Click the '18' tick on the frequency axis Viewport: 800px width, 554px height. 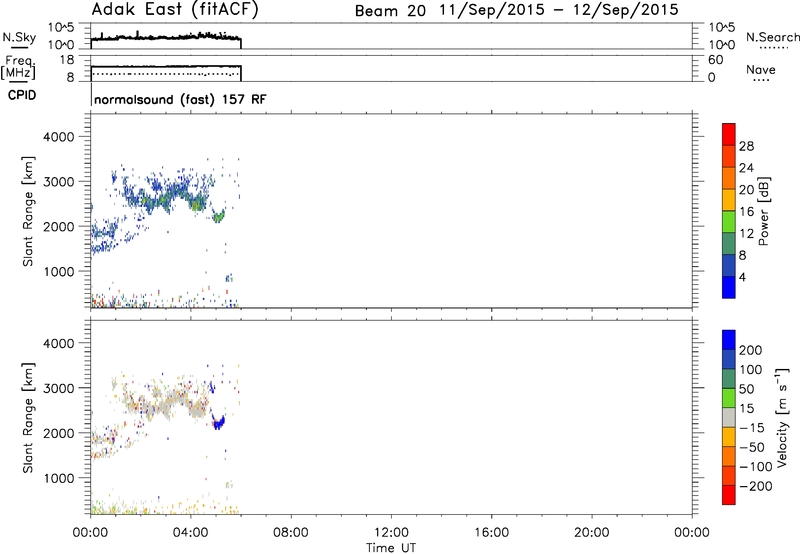click(x=66, y=60)
